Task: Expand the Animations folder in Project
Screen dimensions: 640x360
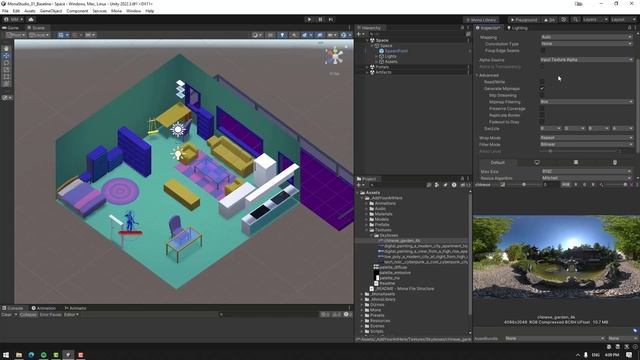Action: [x=367, y=203]
